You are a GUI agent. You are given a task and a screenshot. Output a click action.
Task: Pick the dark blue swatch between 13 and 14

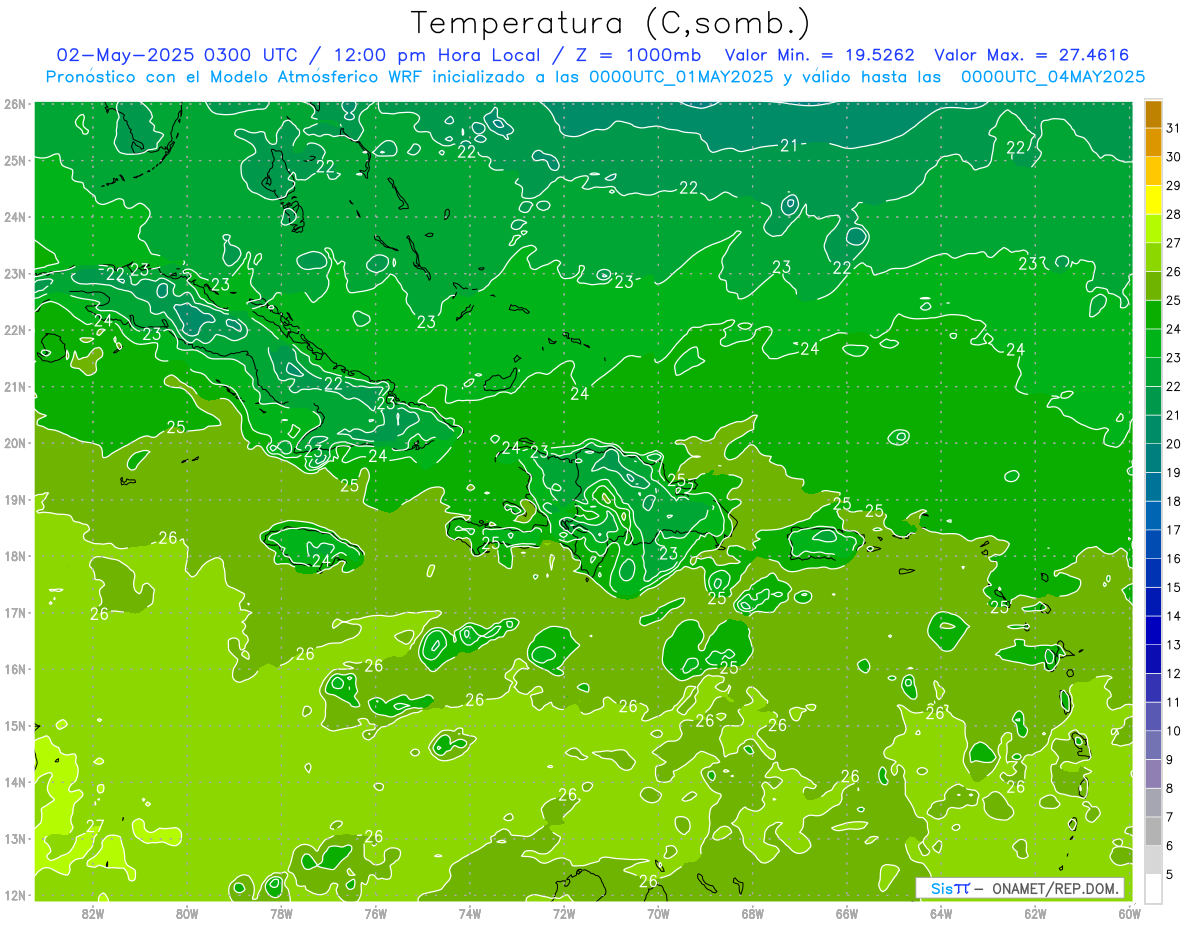(x=1153, y=630)
